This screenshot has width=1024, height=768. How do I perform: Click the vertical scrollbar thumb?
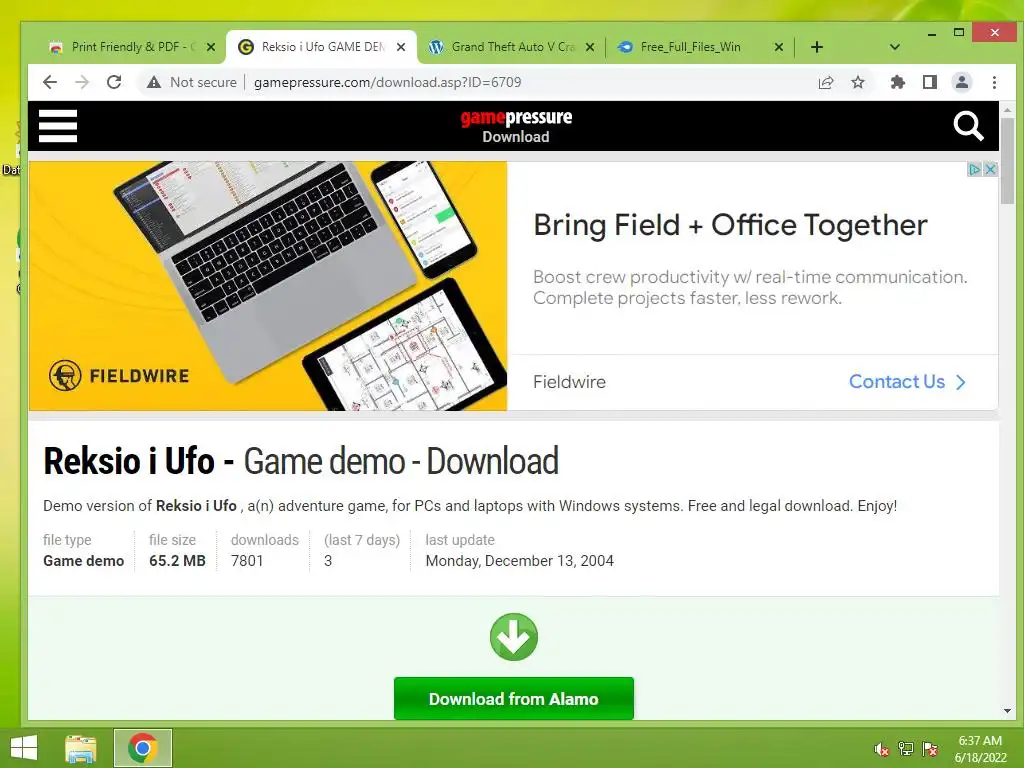coord(1007,161)
